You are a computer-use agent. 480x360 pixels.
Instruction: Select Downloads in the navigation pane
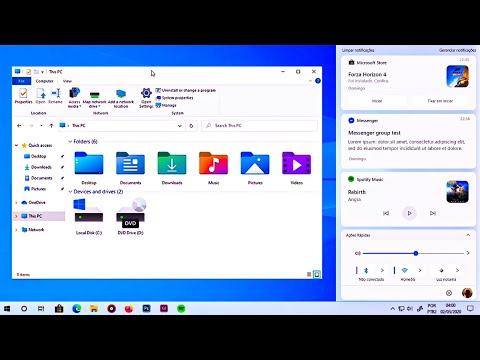[x=41, y=167]
